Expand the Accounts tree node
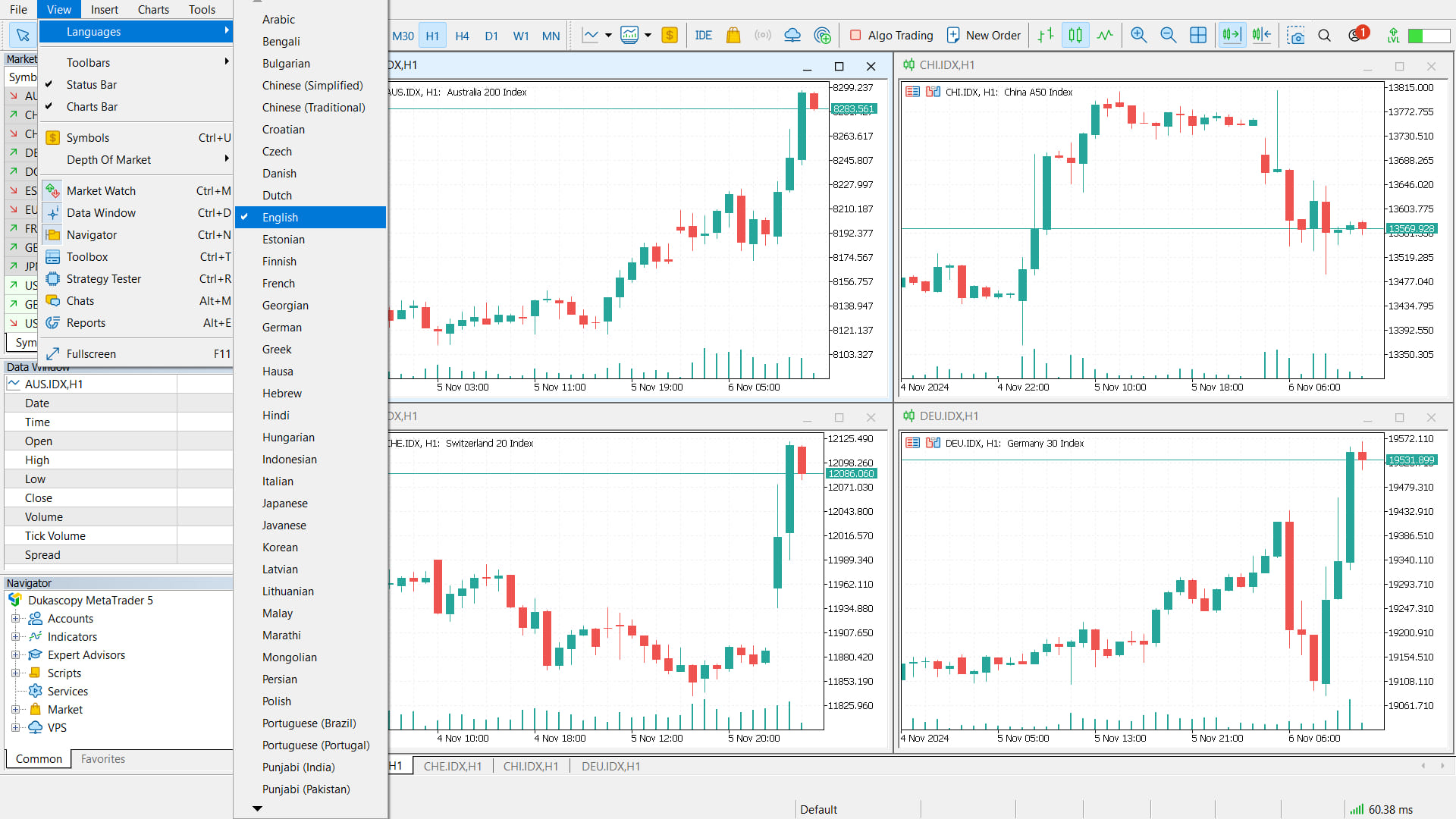1456x819 pixels. pos(15,618)
